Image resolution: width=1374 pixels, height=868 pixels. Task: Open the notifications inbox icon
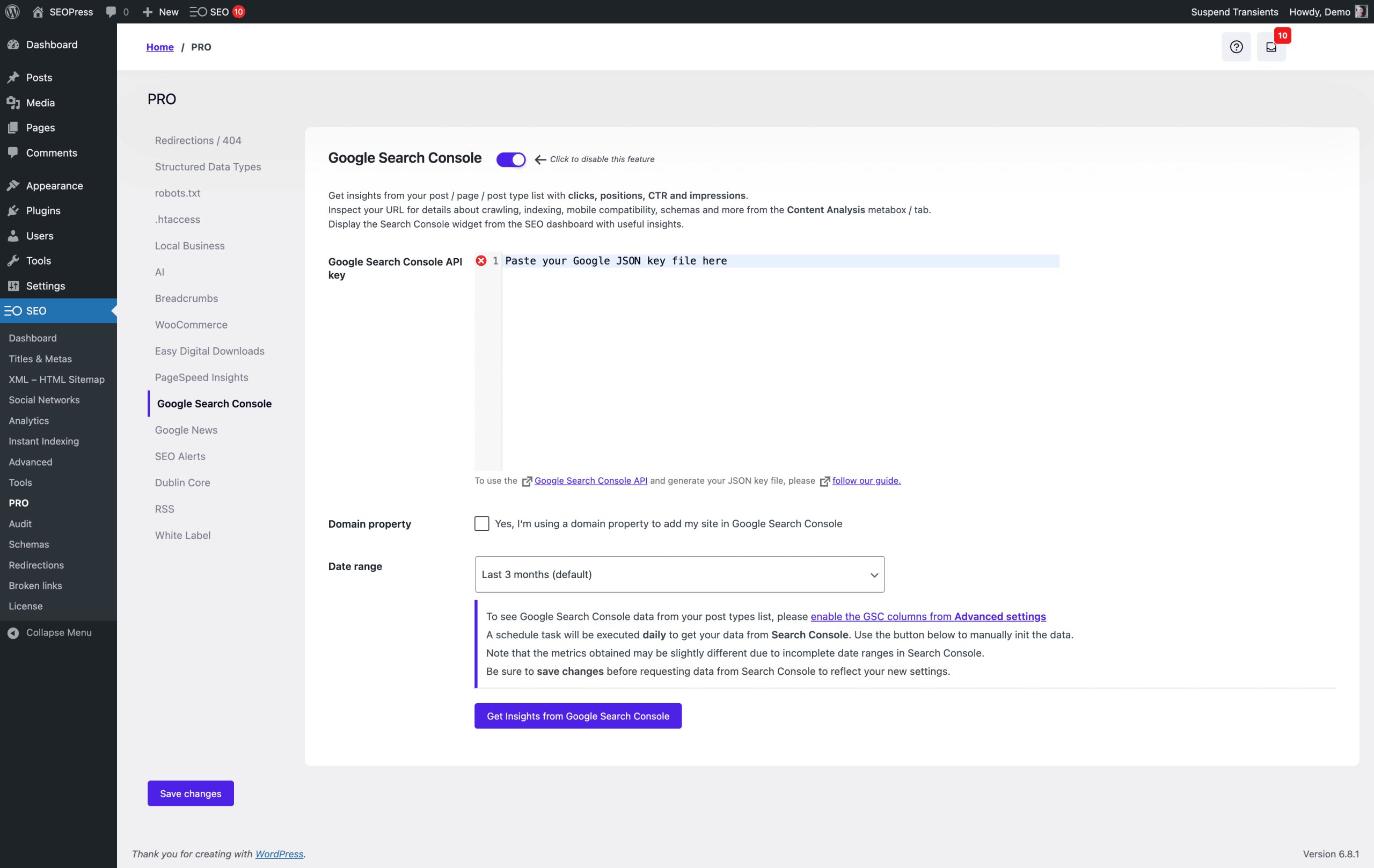click(x=1271, y=47)
